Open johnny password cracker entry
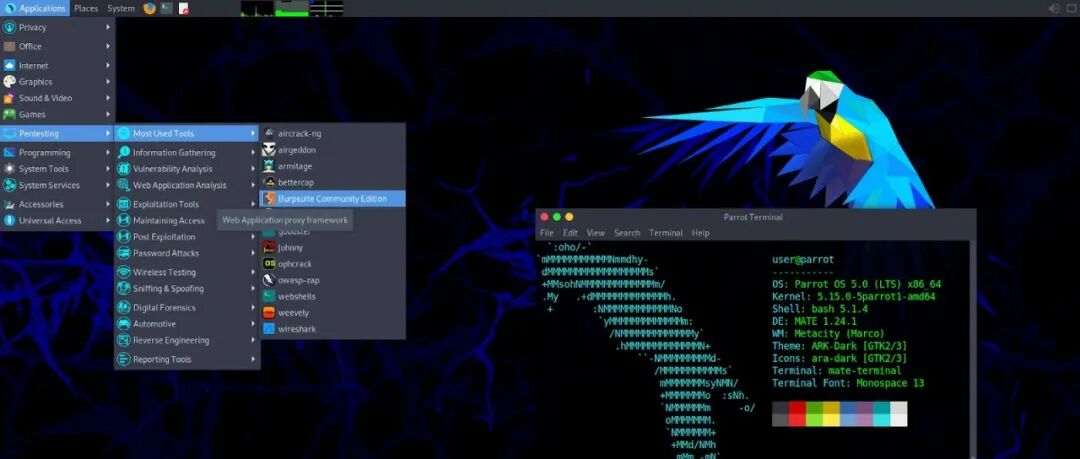 (x=332, y=247)
